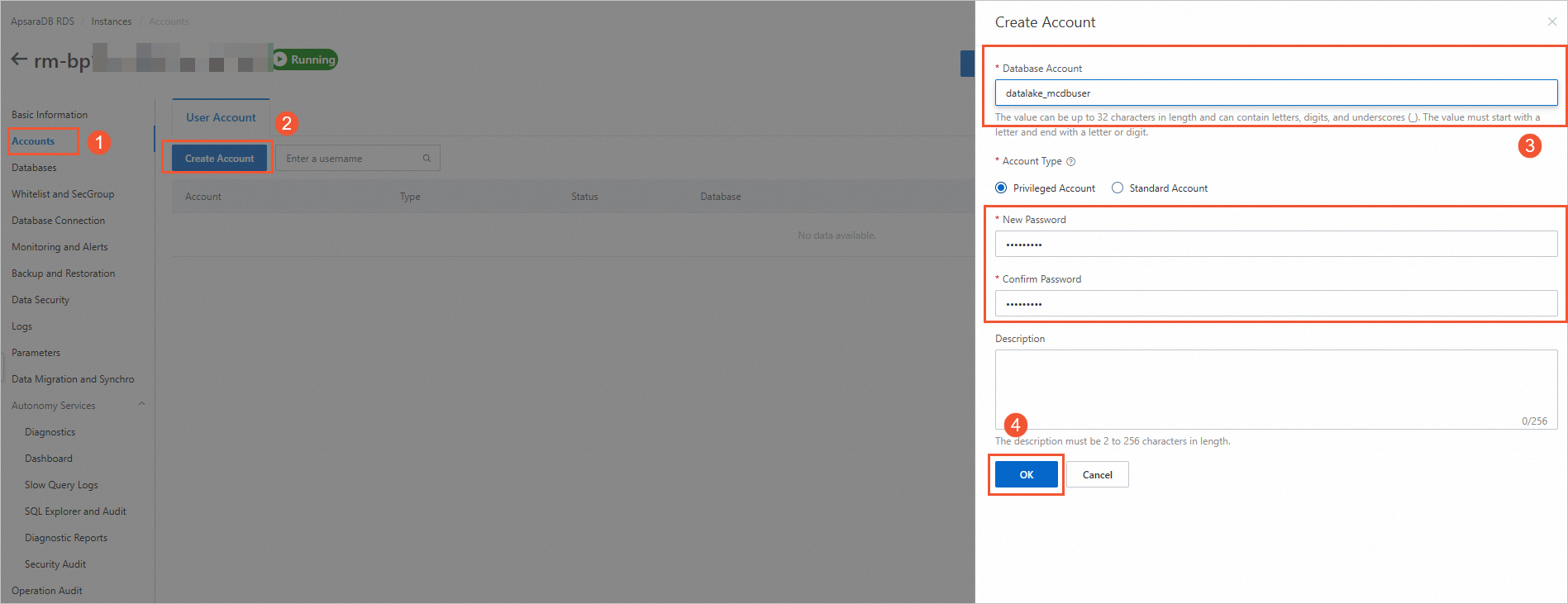Viewport: 1568px width, 604px height.
Task: Open Accounts in the sidebar
Action: tap(33, 141)
